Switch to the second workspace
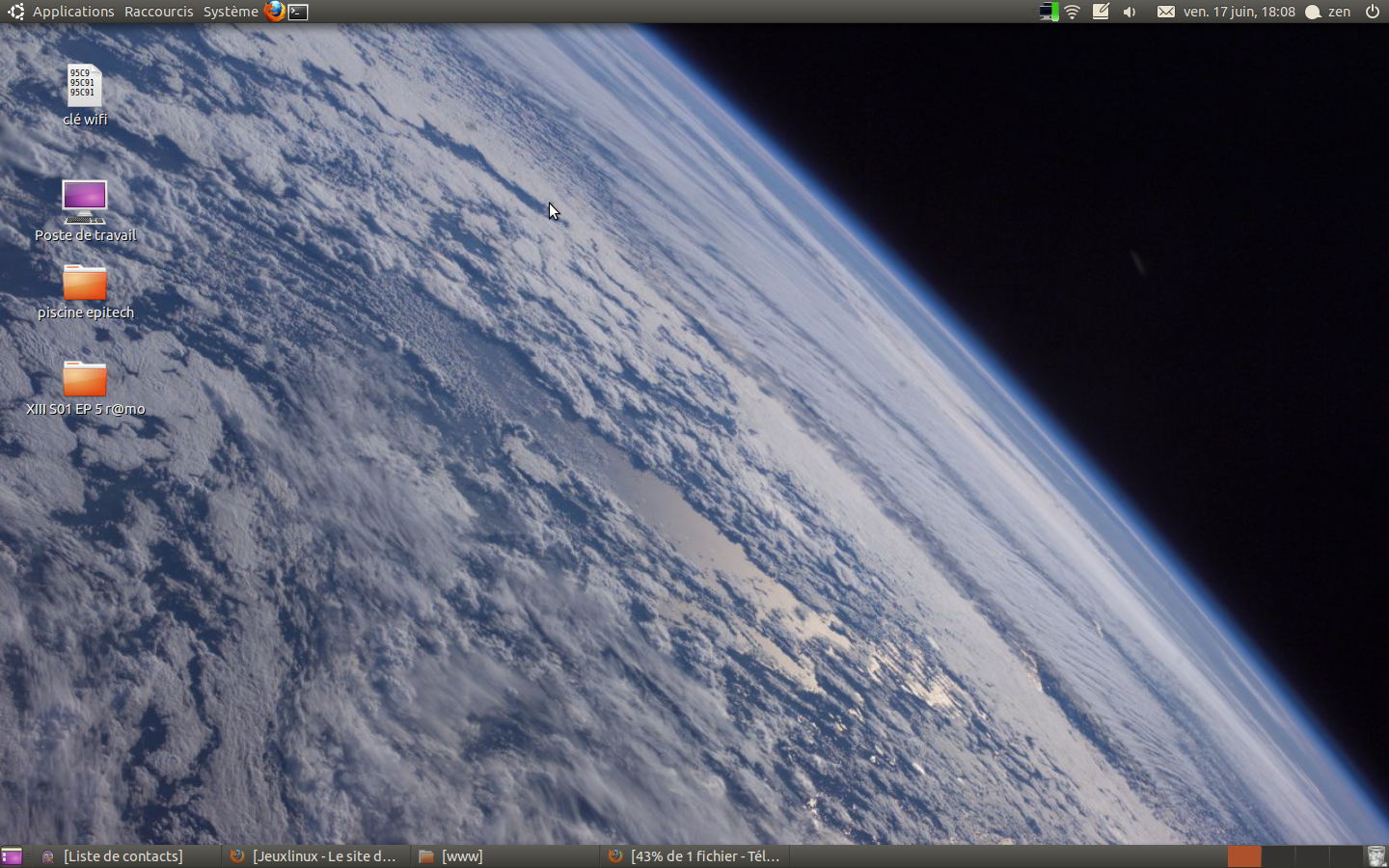Screen dimensions: 1389x868 (1278, 856)
